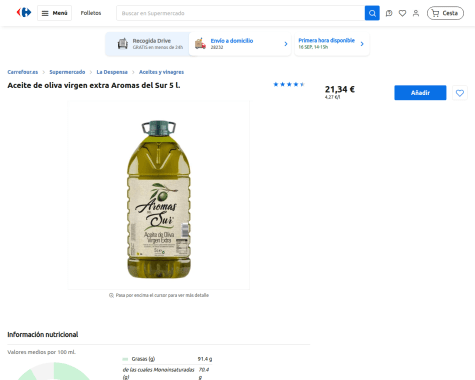Click 'Valores medios por 100 ml.' text
This screenshot has height=380, width=475.
[x=41, y=352]
